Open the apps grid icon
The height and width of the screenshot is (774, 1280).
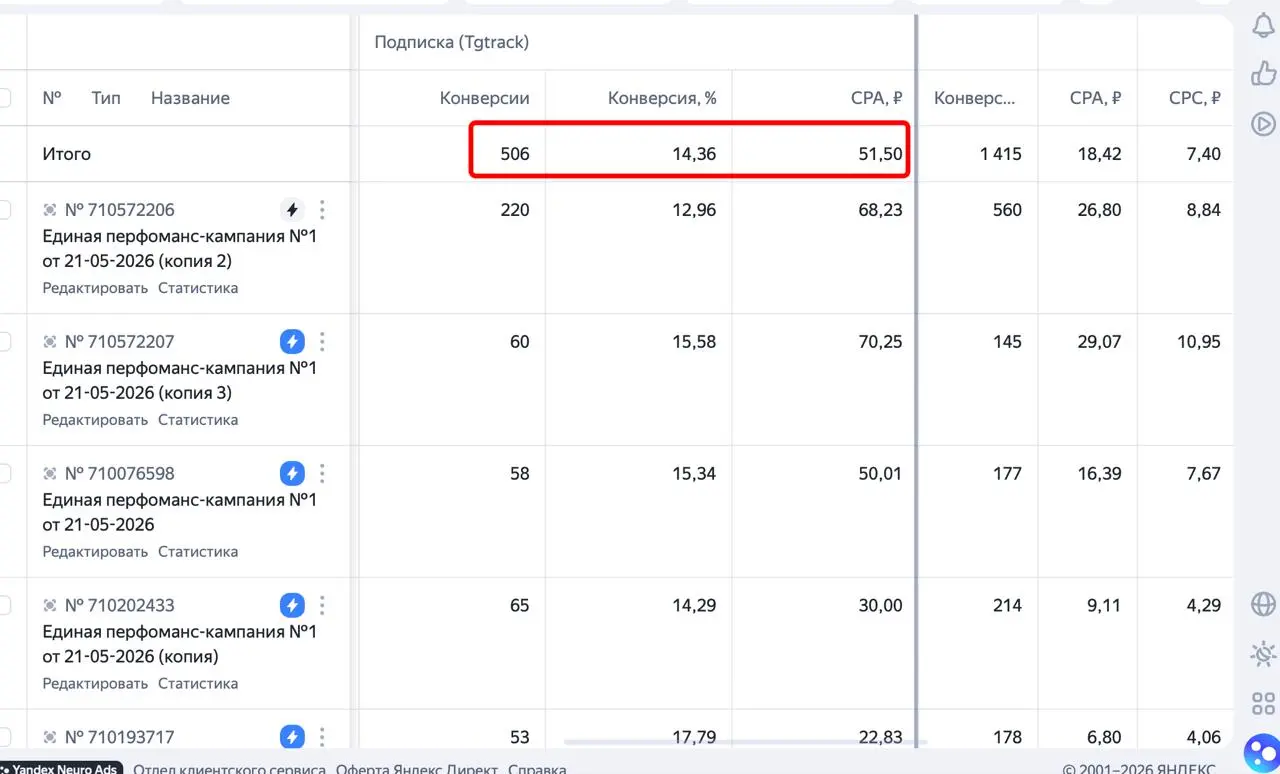pos(1263,703)
